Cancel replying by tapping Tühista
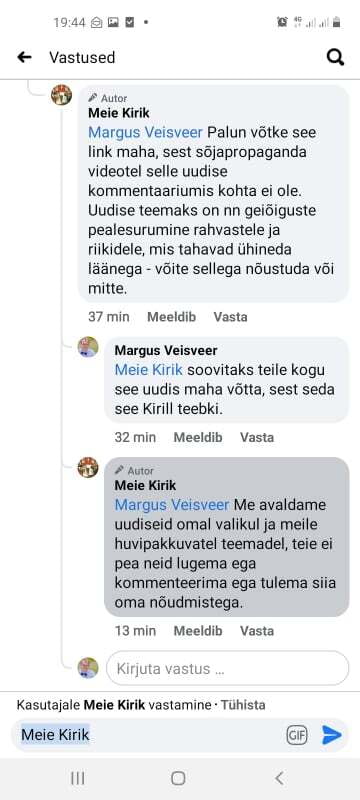The width and height of the screenshot is (360, 800). (243, 705)
